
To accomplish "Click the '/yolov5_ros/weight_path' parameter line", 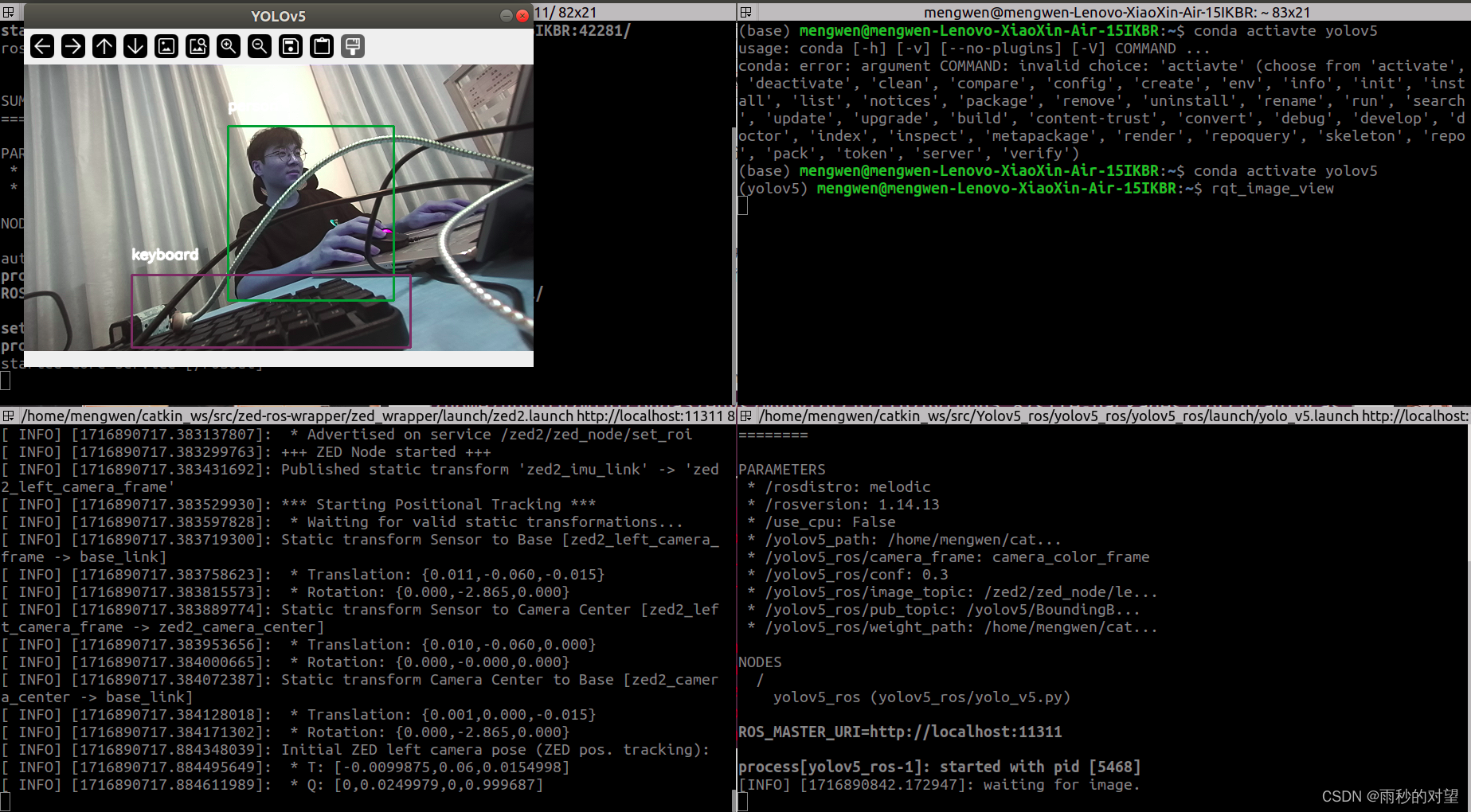I will 952,627.
